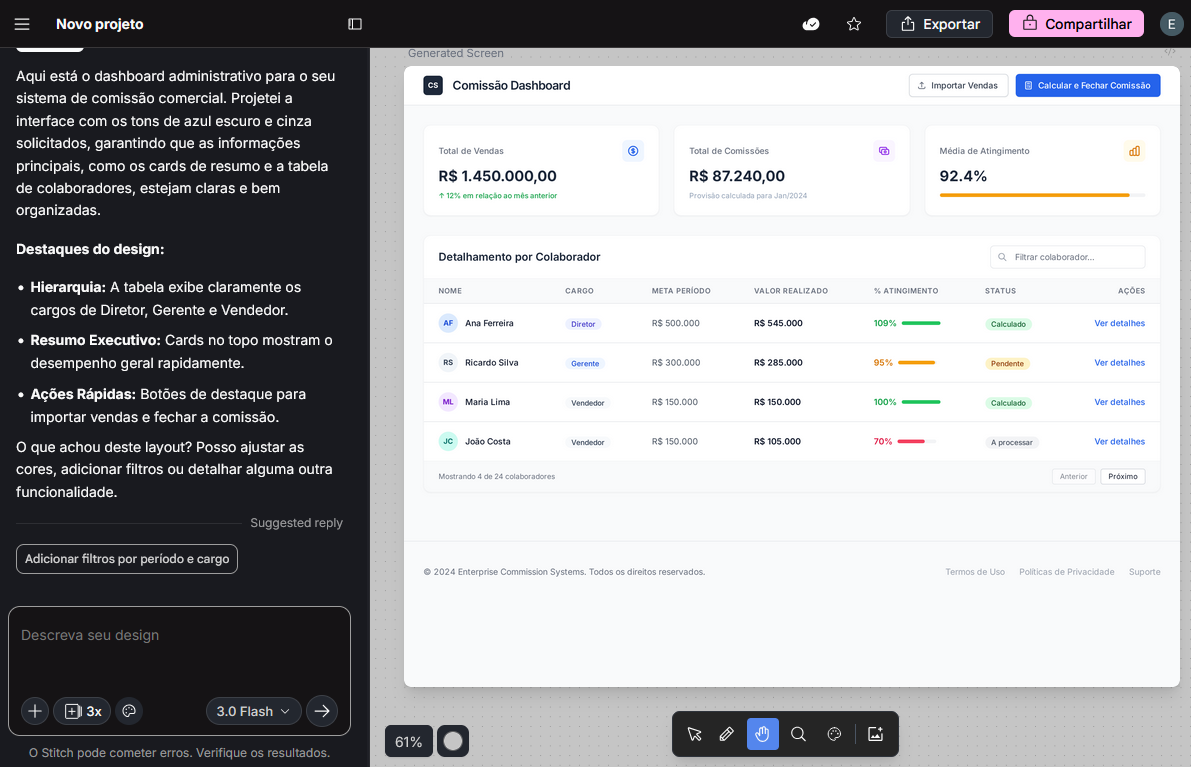Open the palette theme tool in canvas toolbar

pyautogui.click(x=834, y=734)
